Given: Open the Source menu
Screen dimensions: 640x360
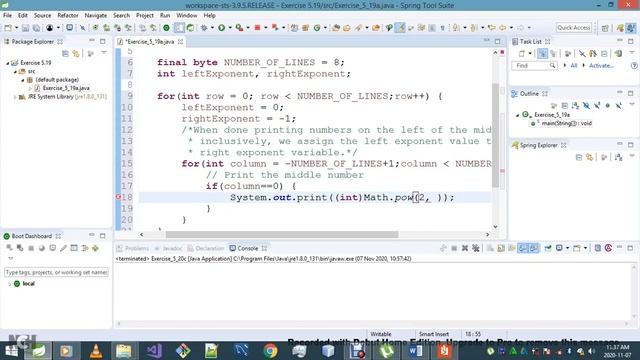Looking at the screenshot, I should (x=42, y=16).
